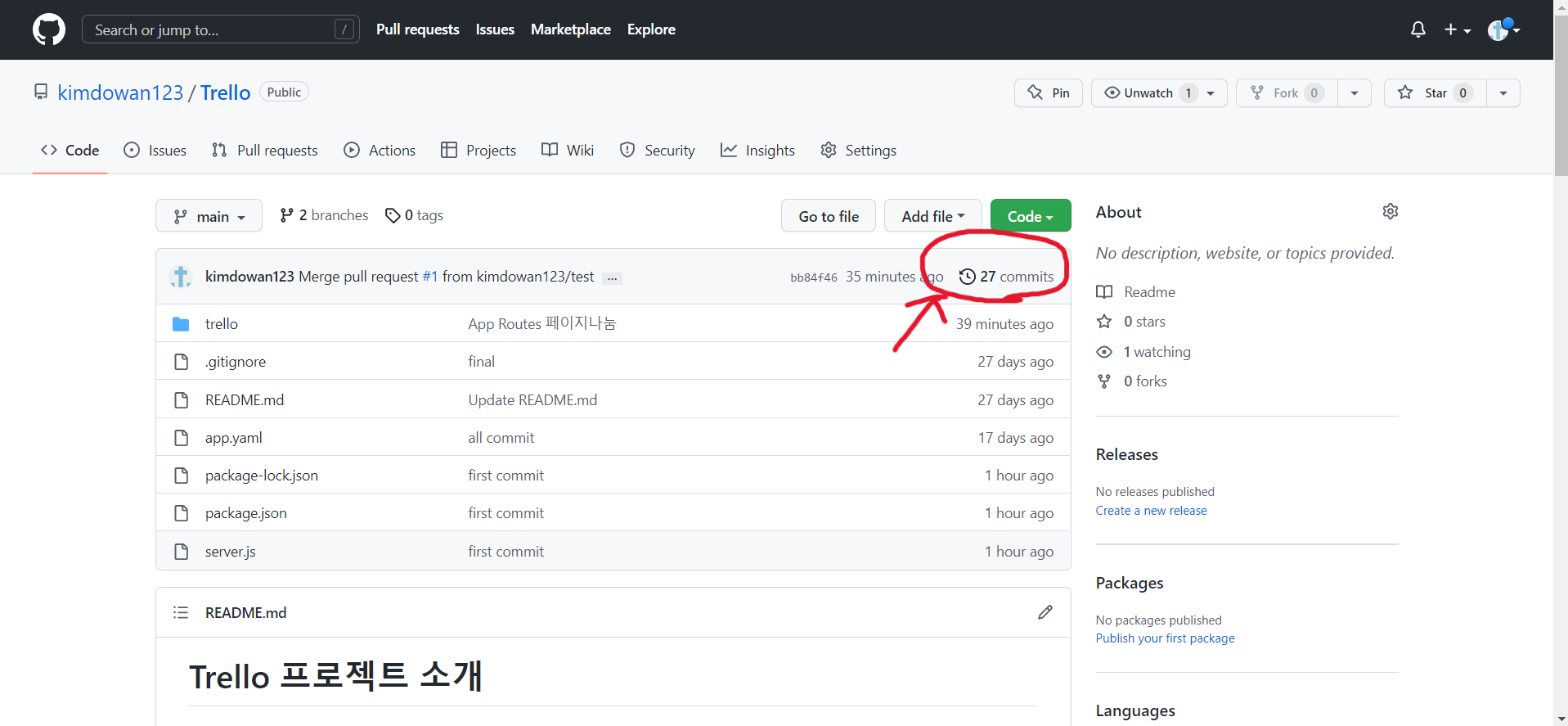View the 0 tags link
The height and width of the screenshot is (726, 1568).
[414, 215]
